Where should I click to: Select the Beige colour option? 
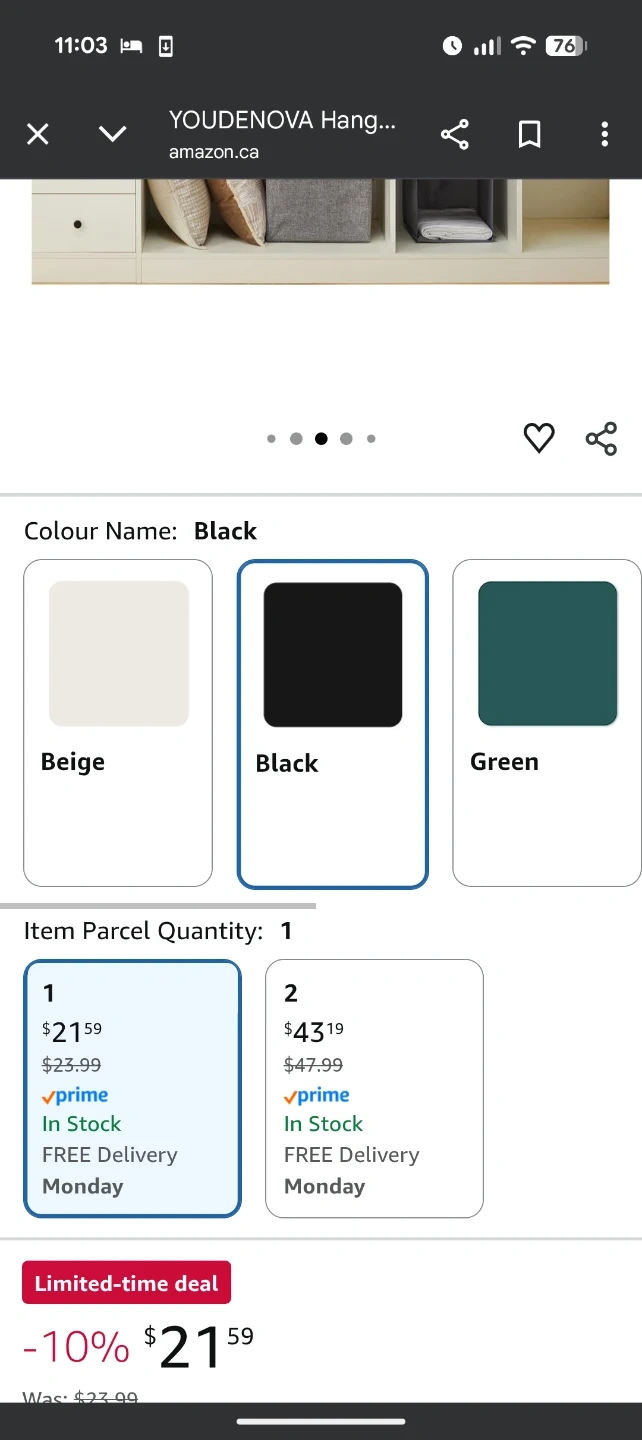[118, 722]
